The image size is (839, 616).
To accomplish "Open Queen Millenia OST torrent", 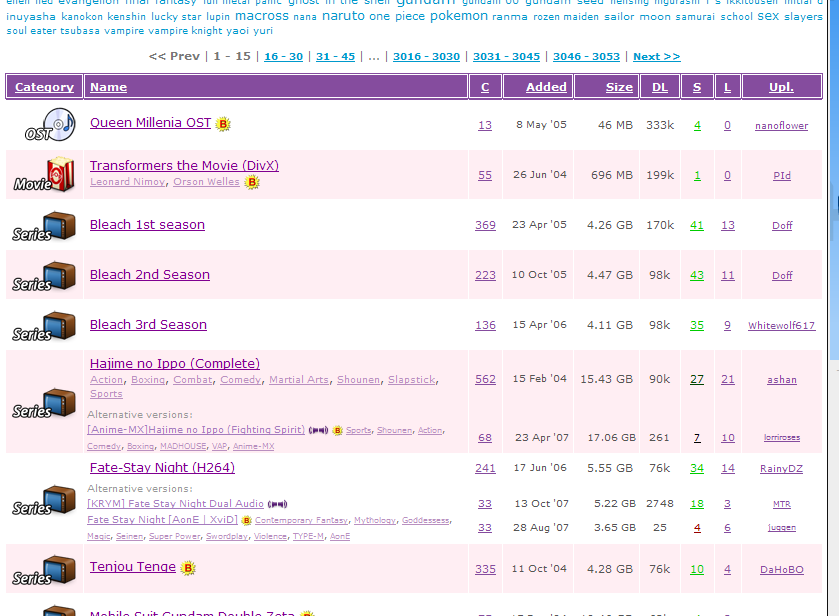I will coord(150,123).
